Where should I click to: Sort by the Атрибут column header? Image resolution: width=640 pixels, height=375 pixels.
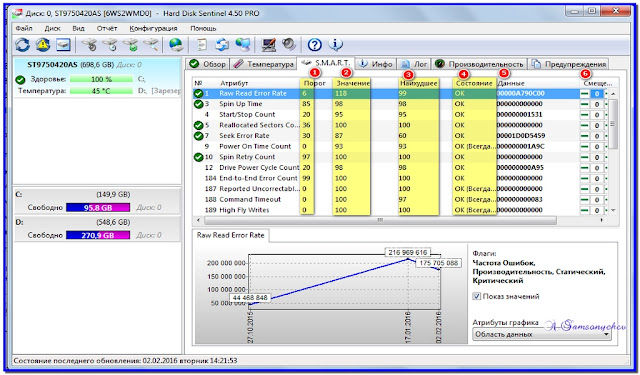tap(234, 83)
